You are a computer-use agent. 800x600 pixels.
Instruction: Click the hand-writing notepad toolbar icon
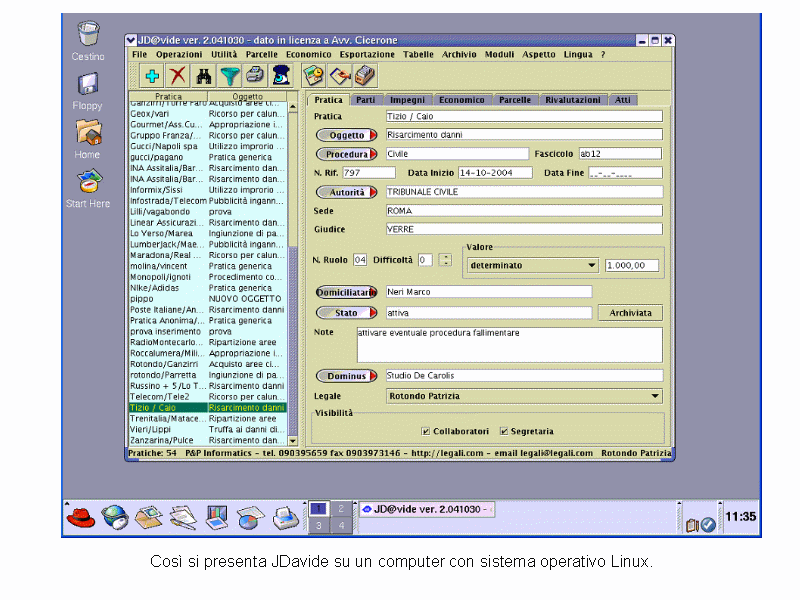(340, 77)
